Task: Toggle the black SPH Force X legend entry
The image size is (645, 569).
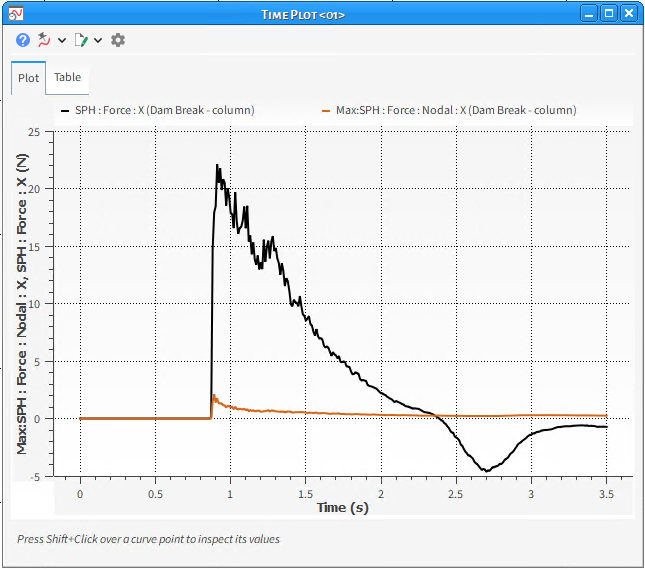Action: point(158,110)
